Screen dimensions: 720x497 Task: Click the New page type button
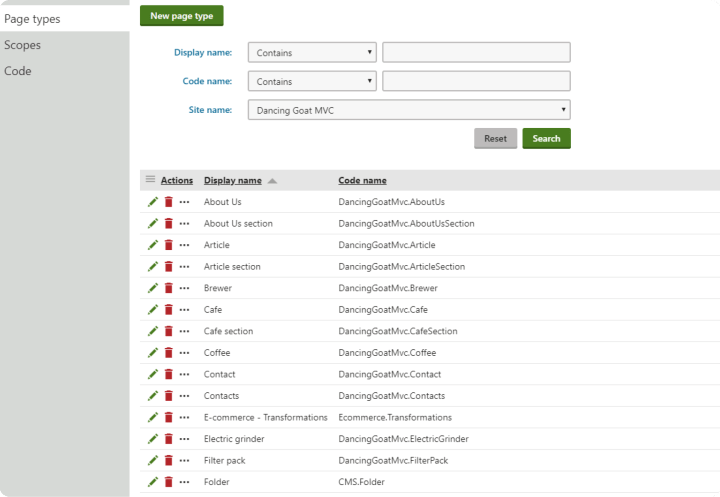click(x=182, y=16)
